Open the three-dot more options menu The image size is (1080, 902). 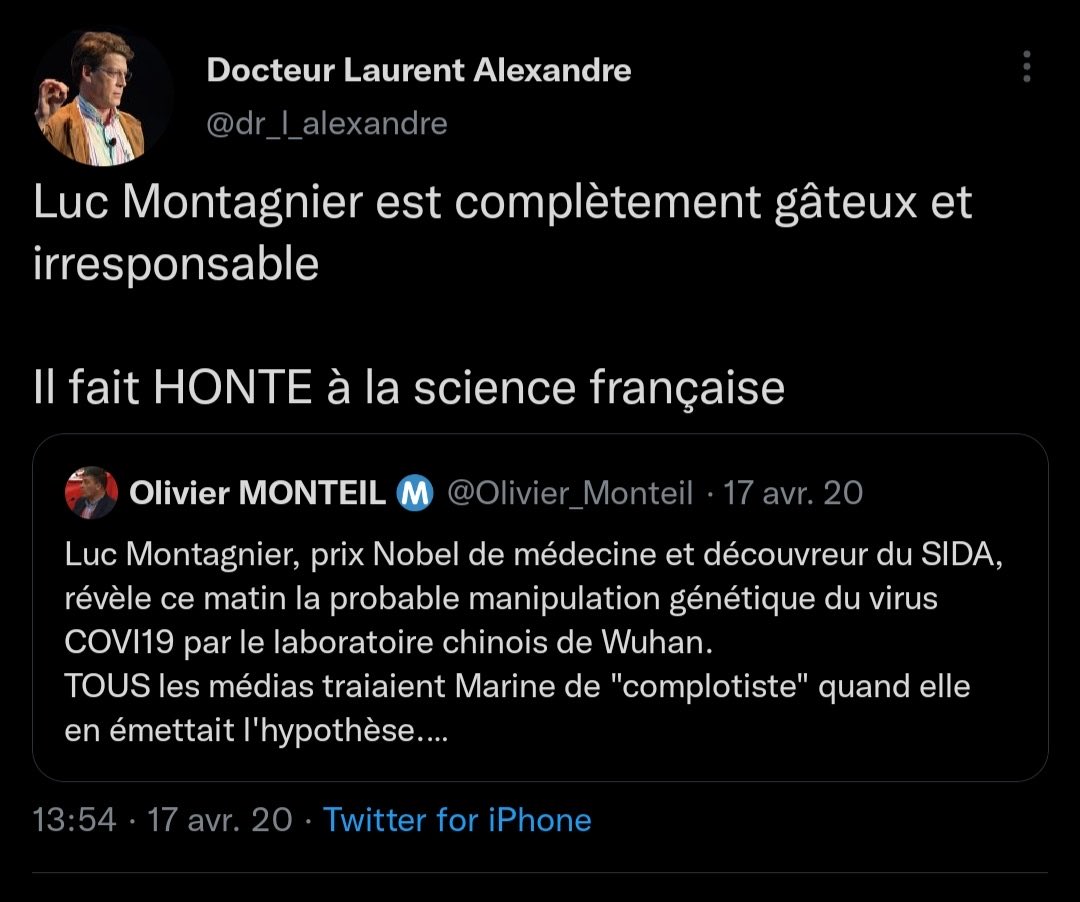pos(1026,68)
